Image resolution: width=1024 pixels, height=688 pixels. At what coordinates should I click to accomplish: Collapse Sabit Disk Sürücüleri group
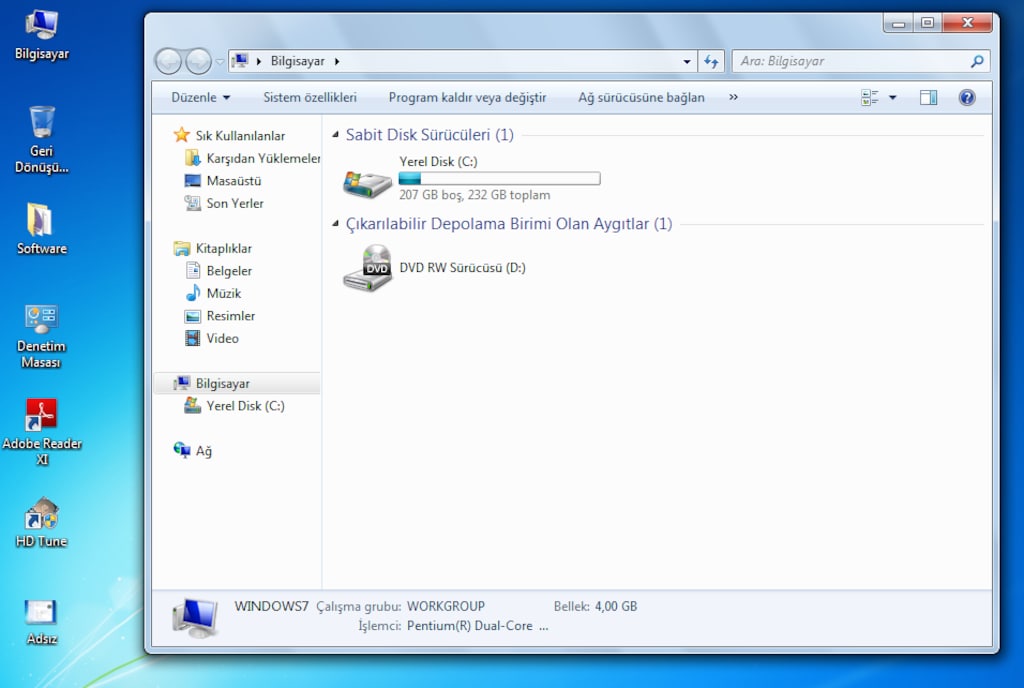point(336,134)
